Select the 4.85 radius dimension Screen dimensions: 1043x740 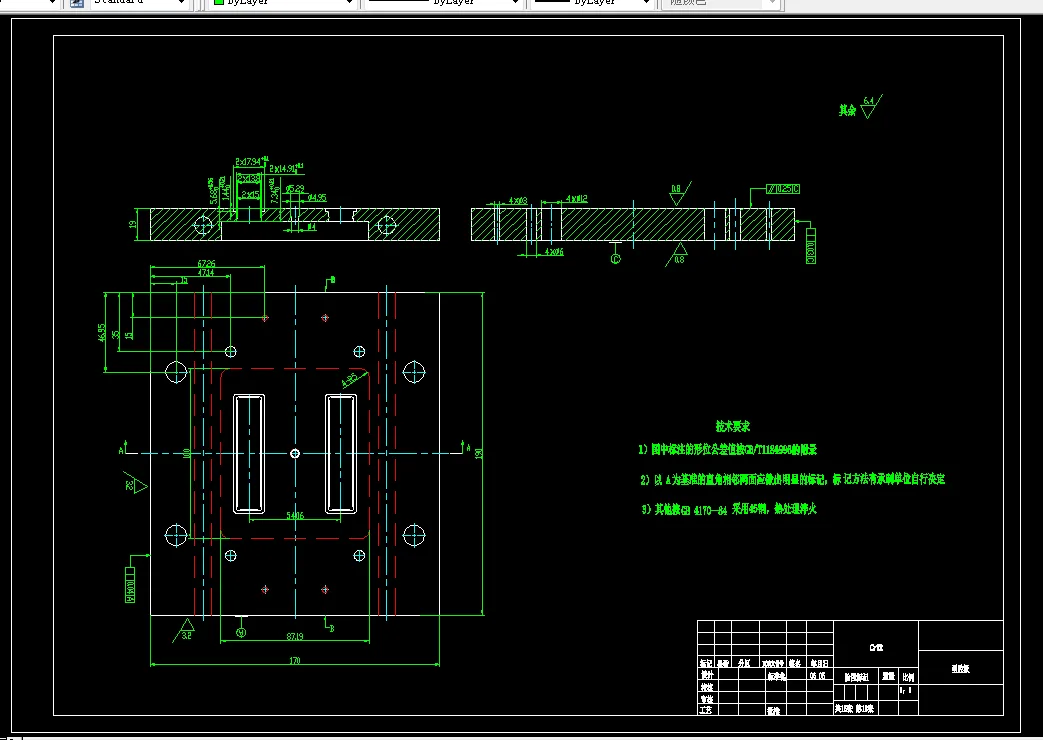click(x=349, y=381)
